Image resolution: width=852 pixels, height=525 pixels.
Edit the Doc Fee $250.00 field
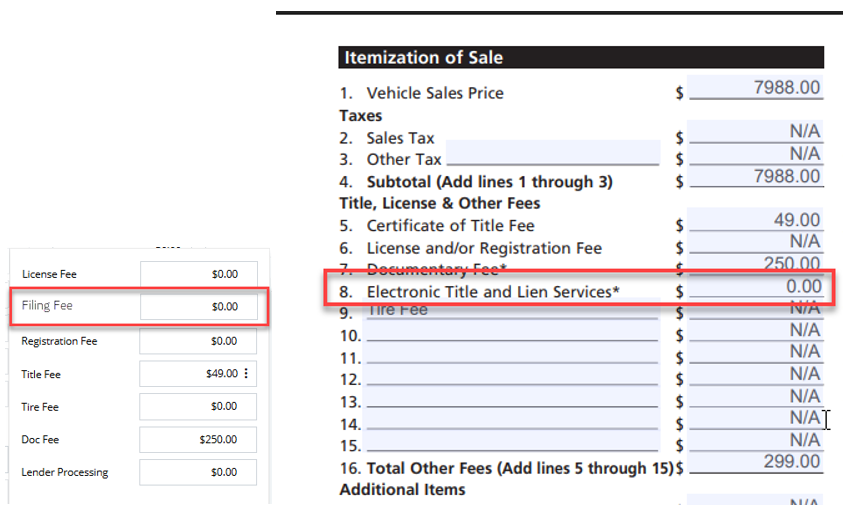pos(198,439)
